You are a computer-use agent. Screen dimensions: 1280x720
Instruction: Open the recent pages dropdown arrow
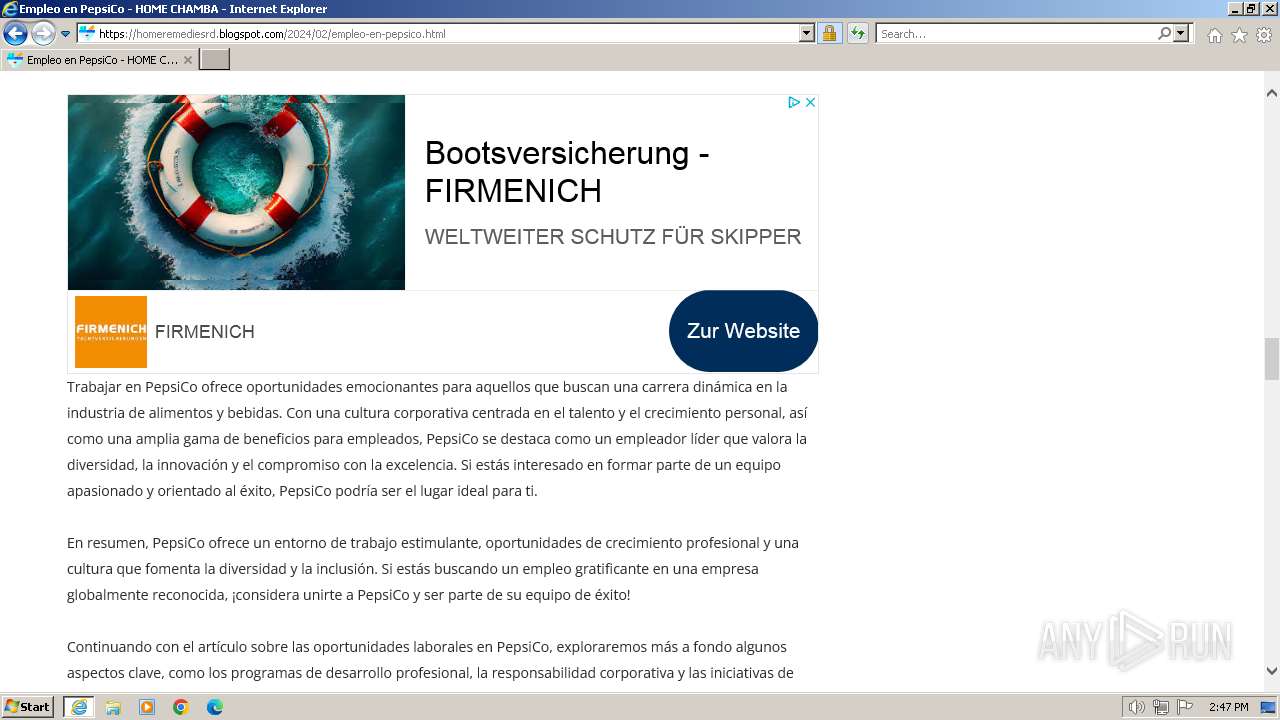point(66,34)
